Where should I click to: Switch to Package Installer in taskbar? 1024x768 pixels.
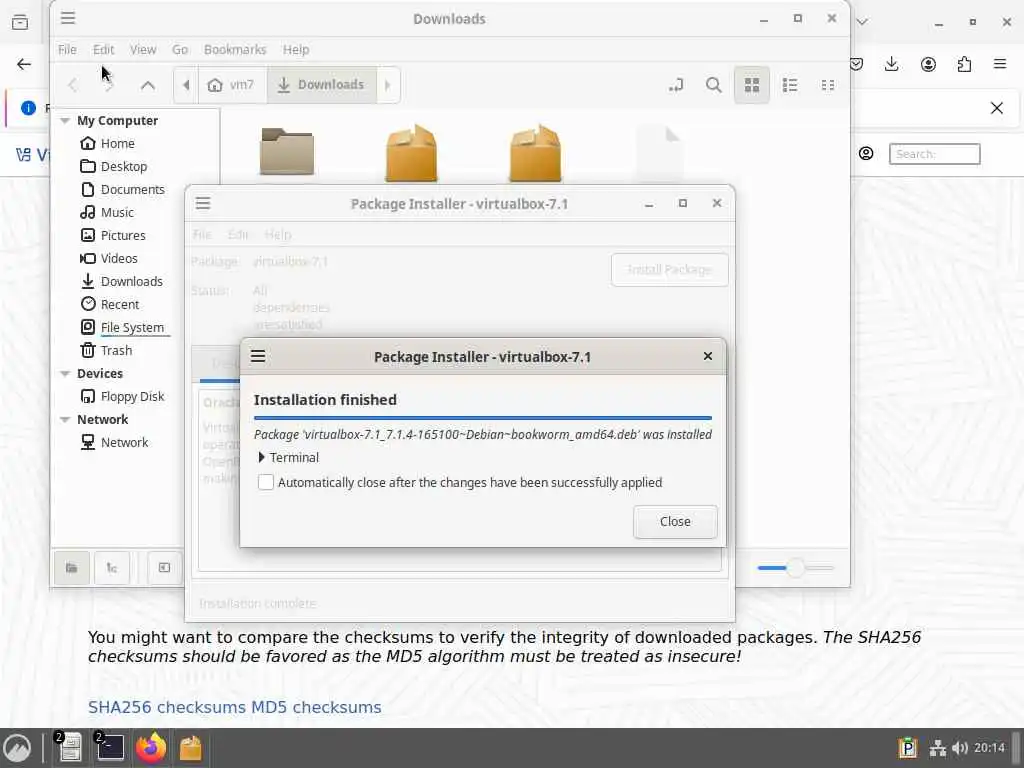[x=191, y=748]
